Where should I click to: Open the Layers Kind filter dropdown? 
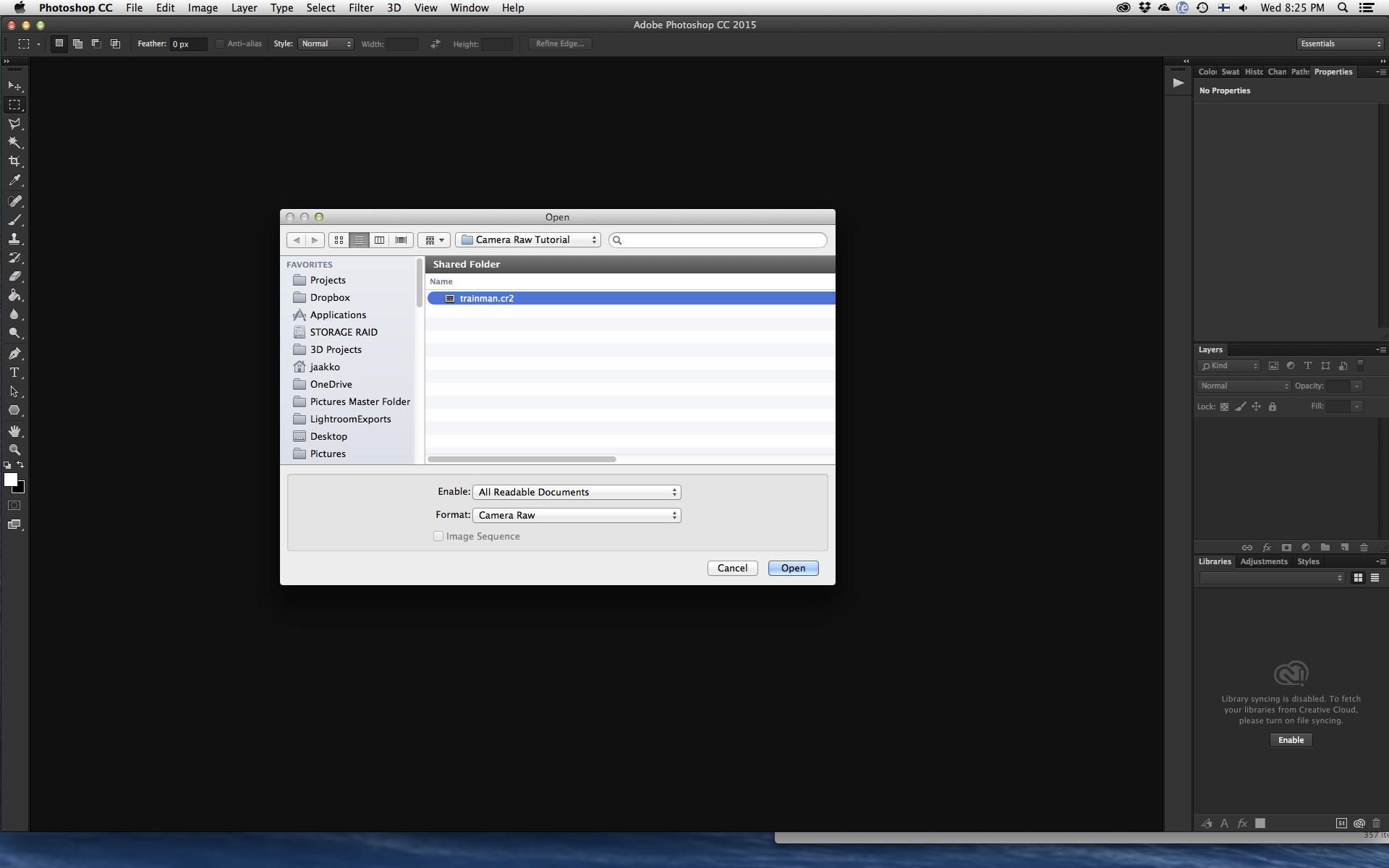pos(1229,366)
